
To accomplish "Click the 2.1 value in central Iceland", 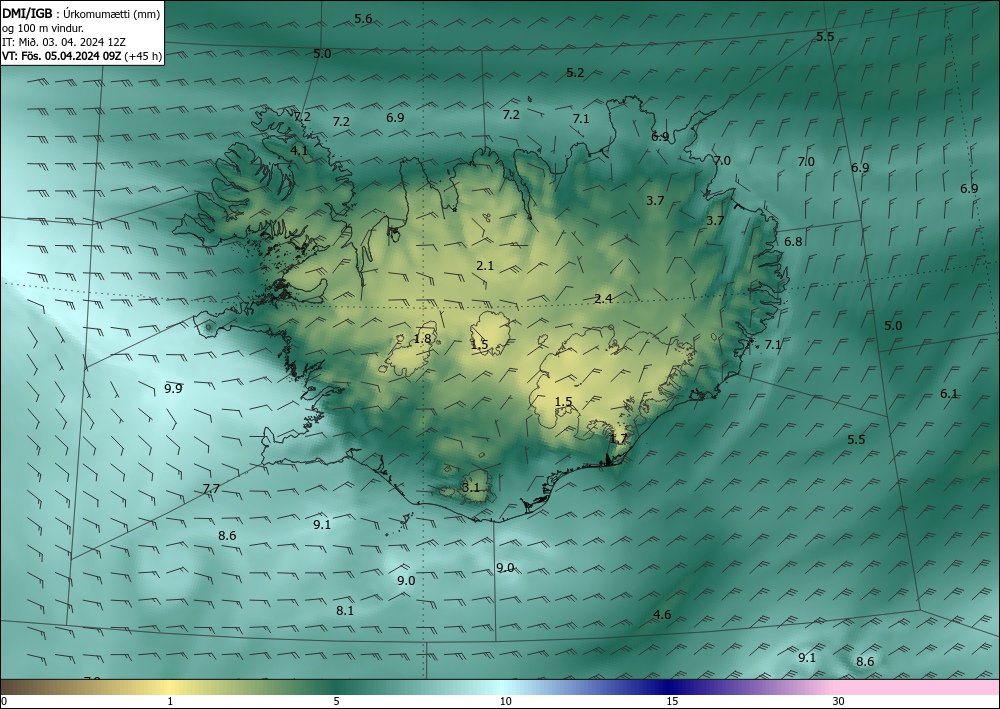I will [x=485, y=265].
